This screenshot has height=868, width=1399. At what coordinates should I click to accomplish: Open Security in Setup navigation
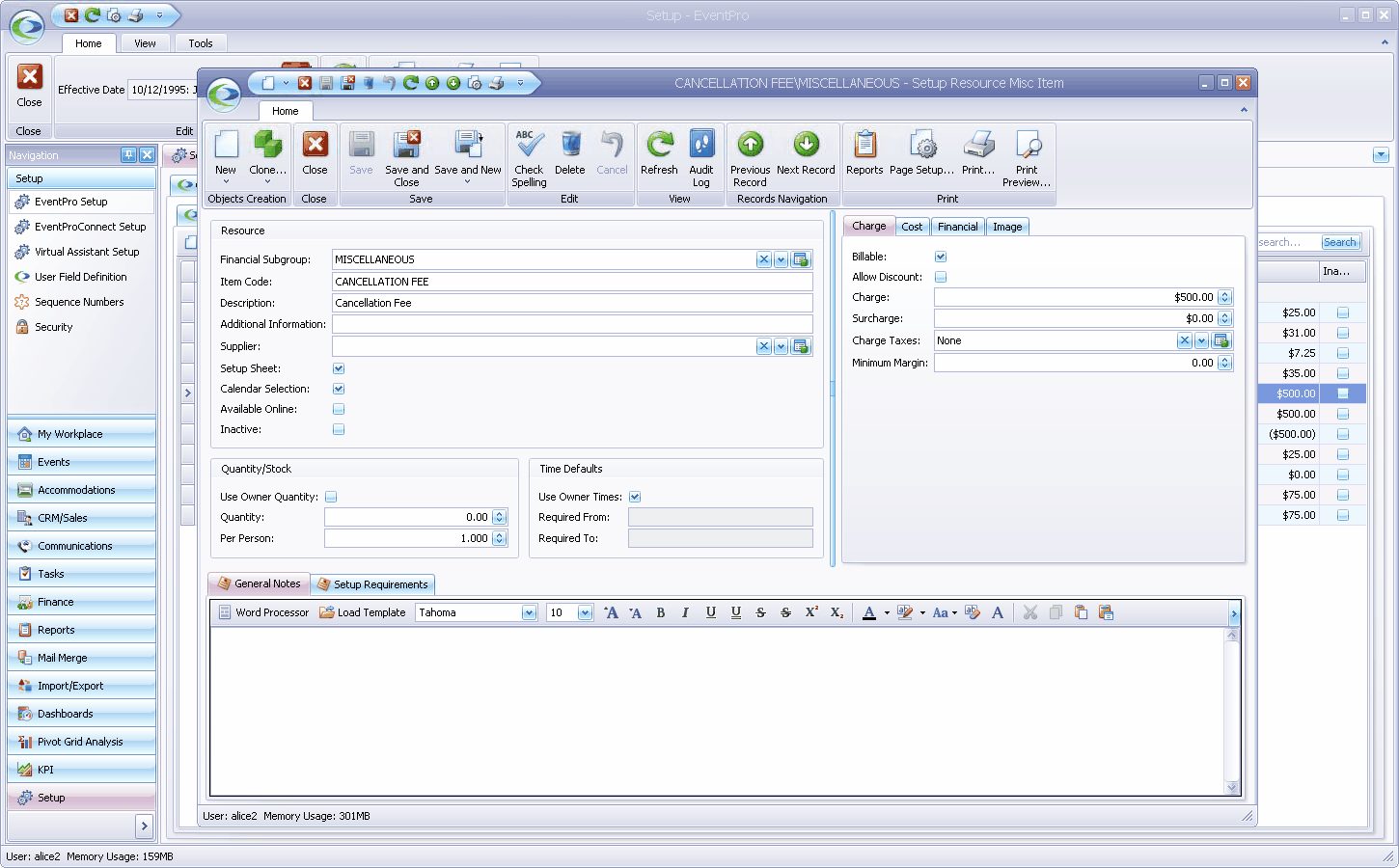[53, 327]
